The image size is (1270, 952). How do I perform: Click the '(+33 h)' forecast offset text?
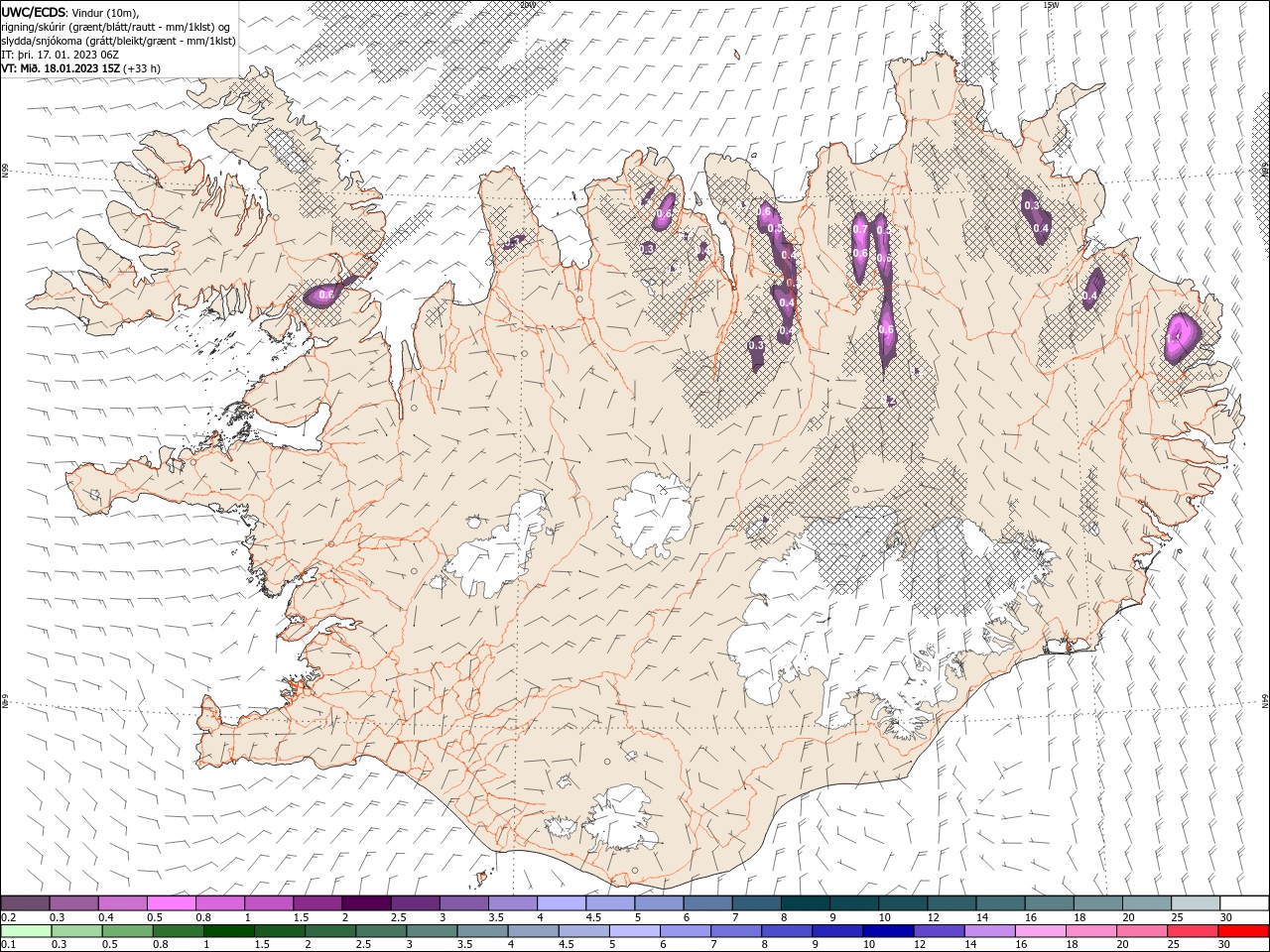pyautogui.click(x=142, y=68)
